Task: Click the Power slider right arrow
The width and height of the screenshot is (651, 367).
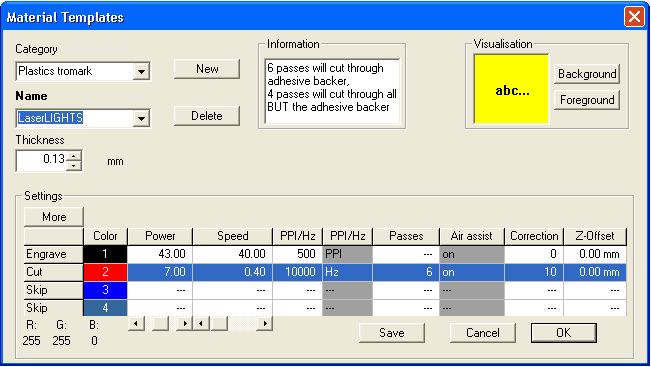Action: point(185,323)
